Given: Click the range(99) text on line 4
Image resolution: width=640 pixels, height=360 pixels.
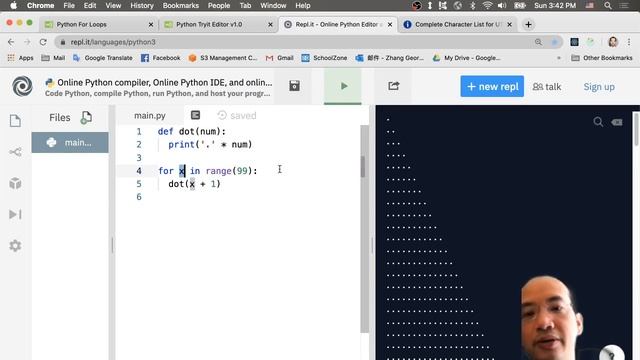Looking at the screenshot, I should (229, 171).
